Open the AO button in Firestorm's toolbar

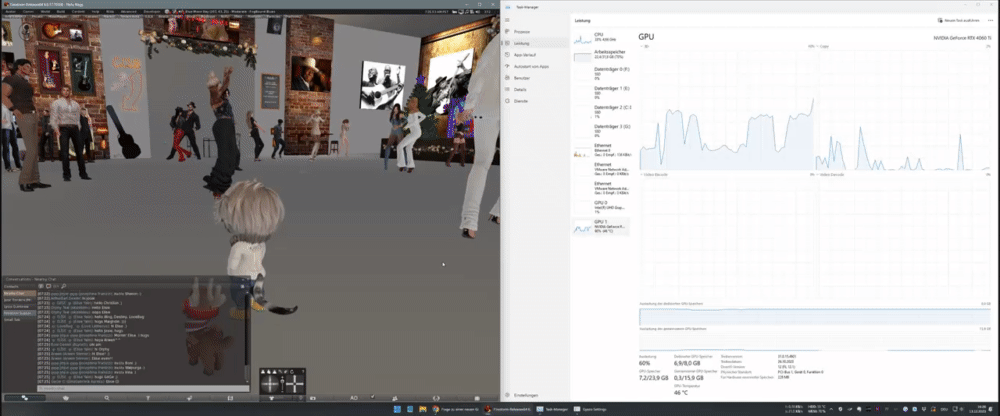point(354,397)
